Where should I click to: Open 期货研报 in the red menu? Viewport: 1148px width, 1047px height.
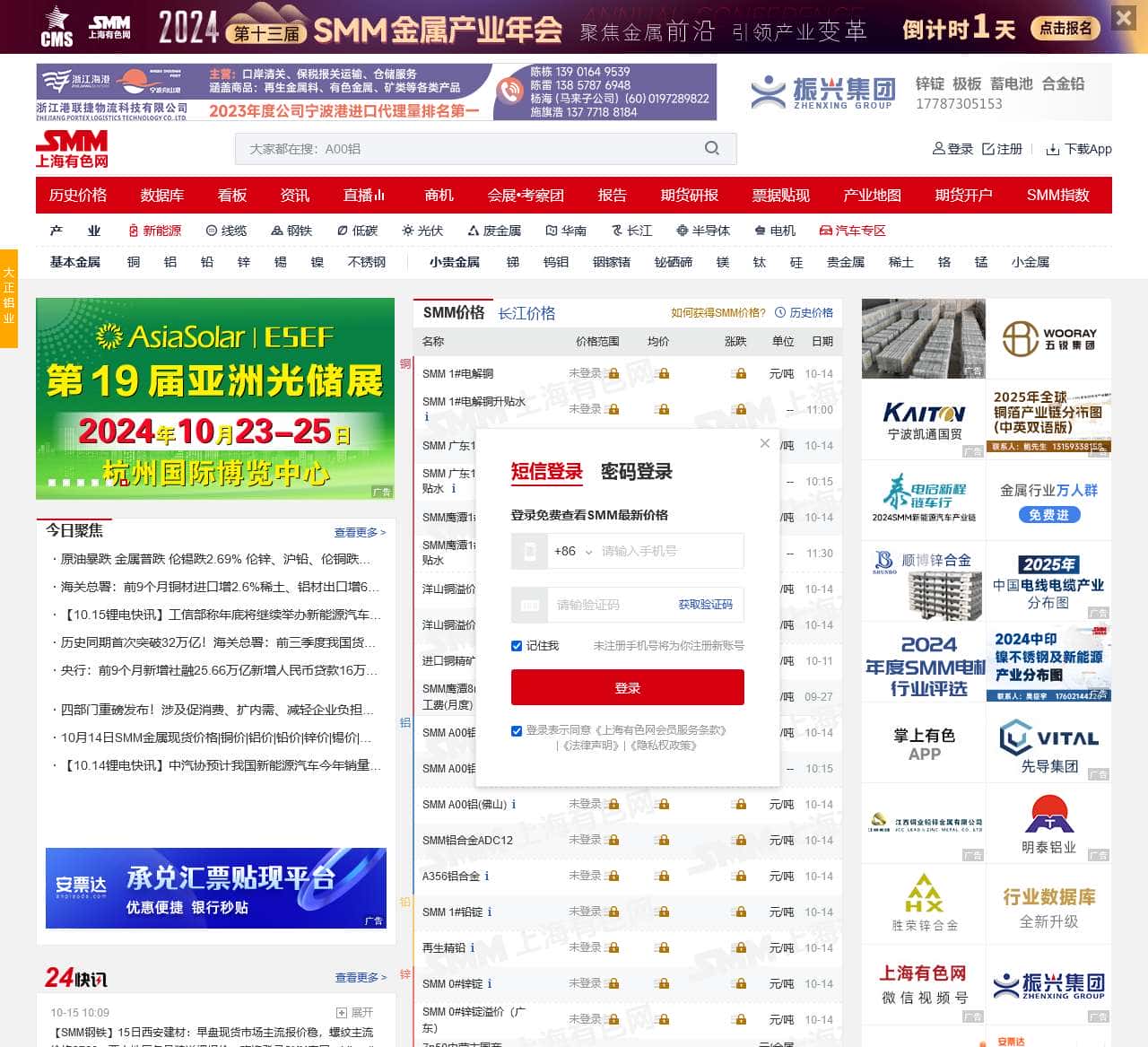click(690, 196)
